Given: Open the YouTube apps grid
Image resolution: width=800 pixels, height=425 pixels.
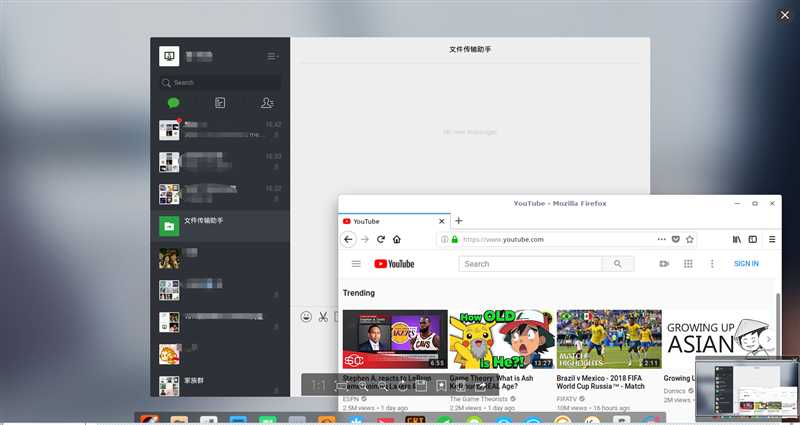Looking at the screenshot, I should click(688, 264).
